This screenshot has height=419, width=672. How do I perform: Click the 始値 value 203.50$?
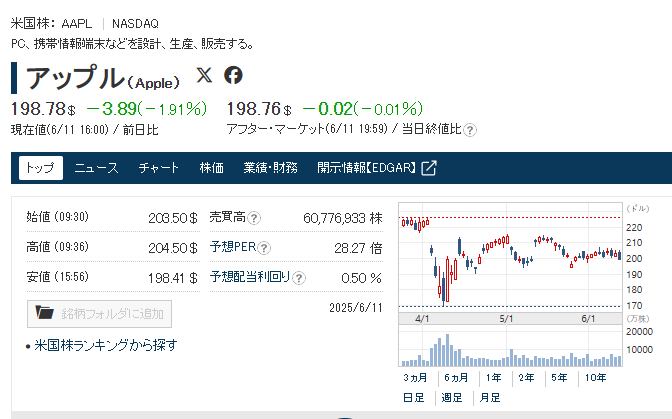pos(173,218)
